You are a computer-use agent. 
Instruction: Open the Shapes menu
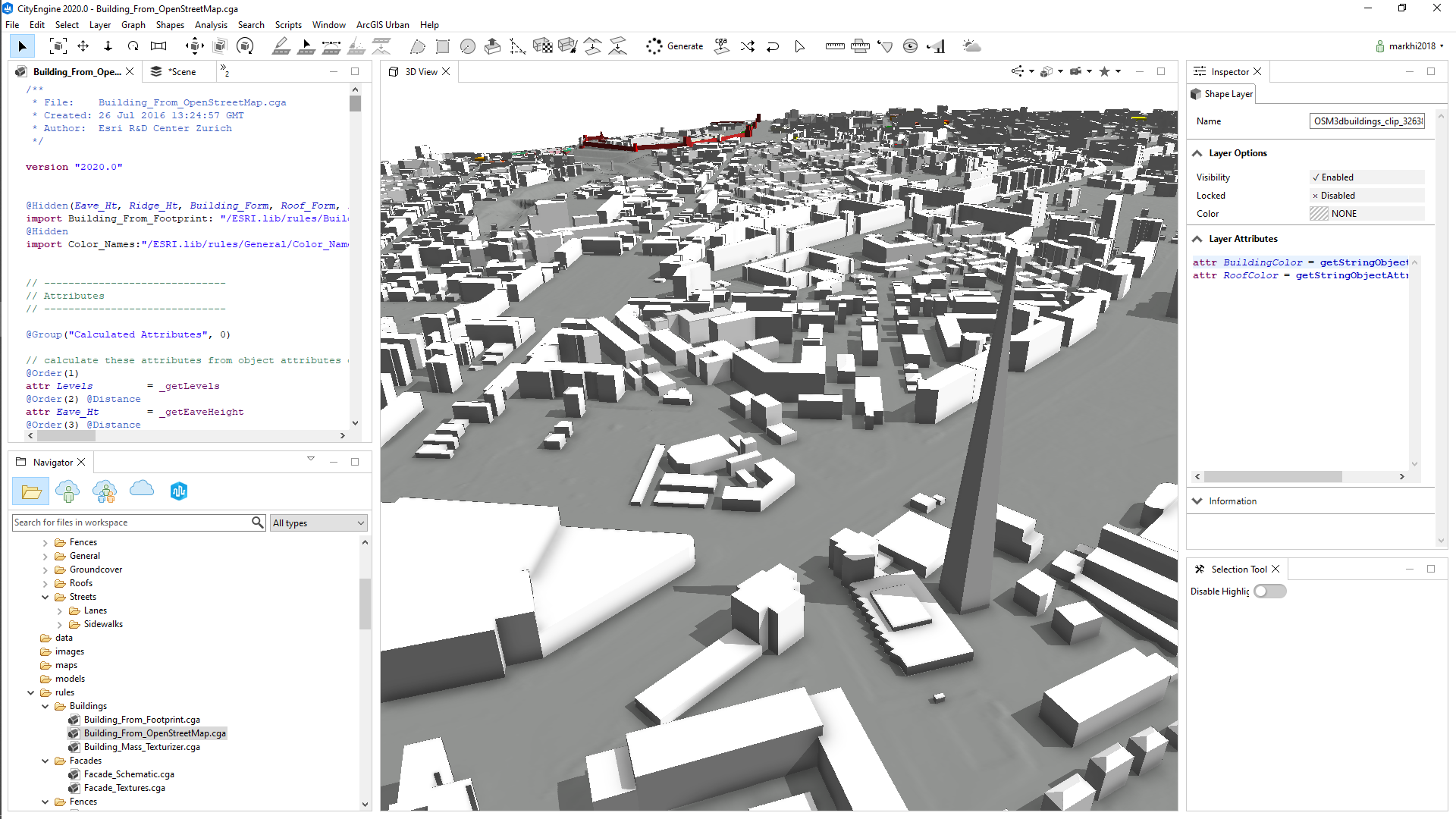170,25
